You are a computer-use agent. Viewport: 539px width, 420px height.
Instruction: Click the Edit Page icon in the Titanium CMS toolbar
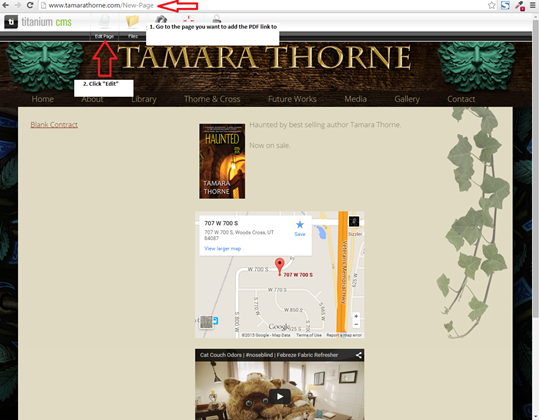pos(104,22)
